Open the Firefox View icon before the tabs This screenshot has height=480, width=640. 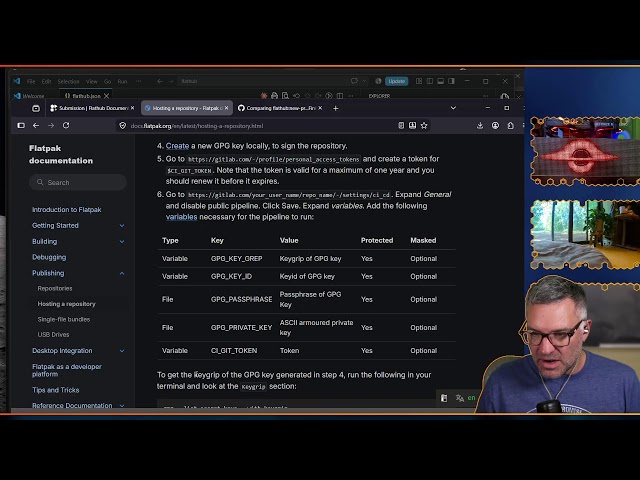(x=36, y=108)
